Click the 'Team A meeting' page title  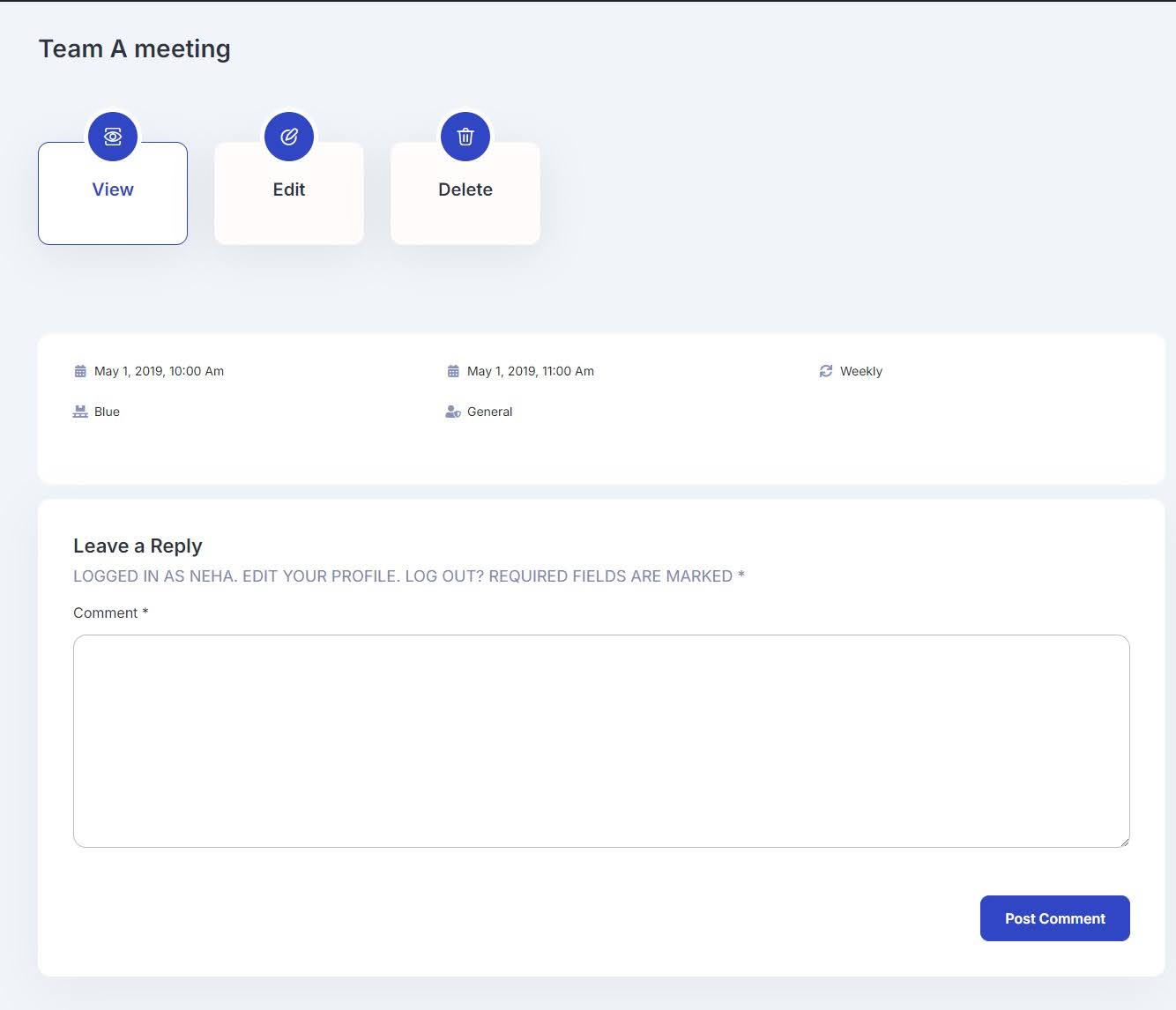point(135,49)
